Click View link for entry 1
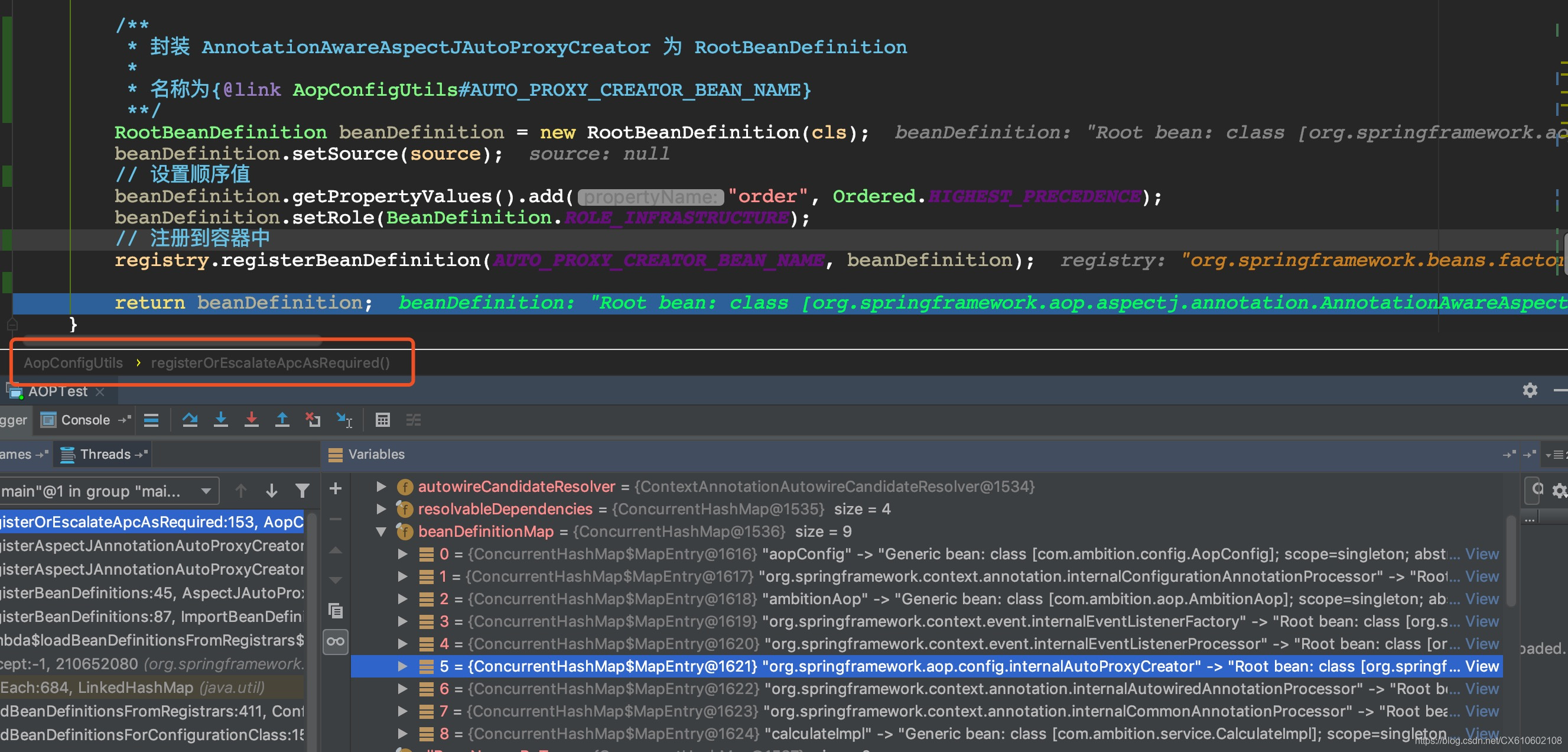1568x752 pixels. click(x=1482, y=576)
